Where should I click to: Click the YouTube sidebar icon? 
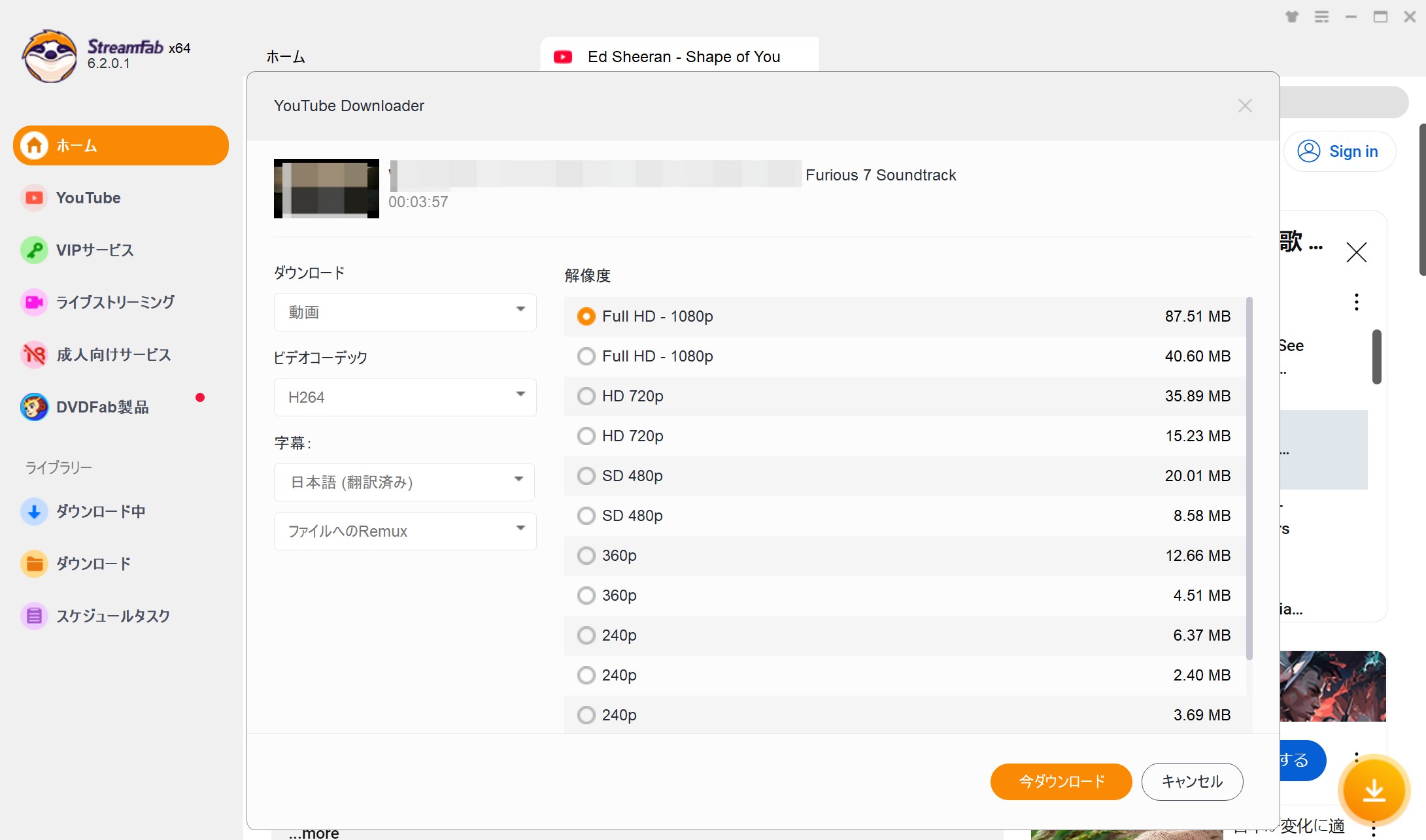pos(34,197)
